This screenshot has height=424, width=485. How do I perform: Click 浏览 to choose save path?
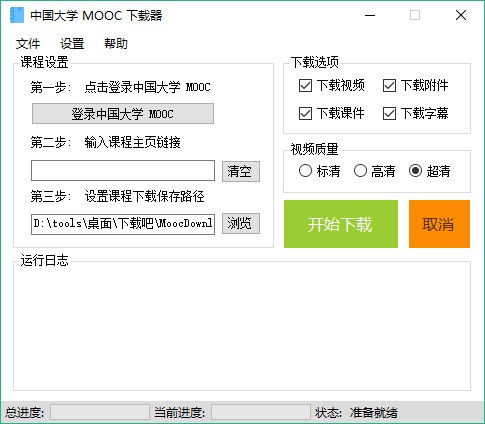point(241,223)
